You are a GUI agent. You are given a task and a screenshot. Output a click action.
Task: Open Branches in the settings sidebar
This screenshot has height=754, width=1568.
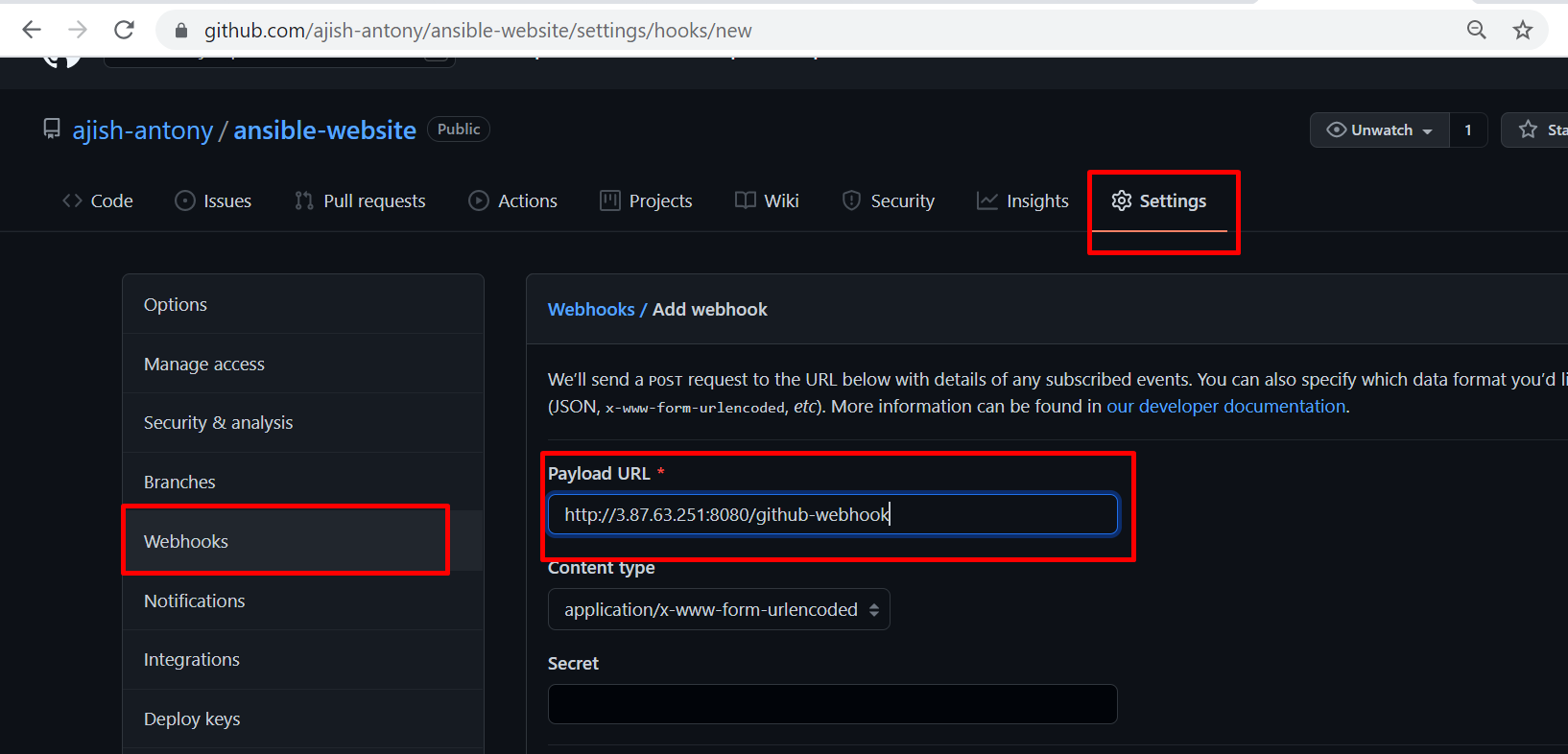click(303, 483)
